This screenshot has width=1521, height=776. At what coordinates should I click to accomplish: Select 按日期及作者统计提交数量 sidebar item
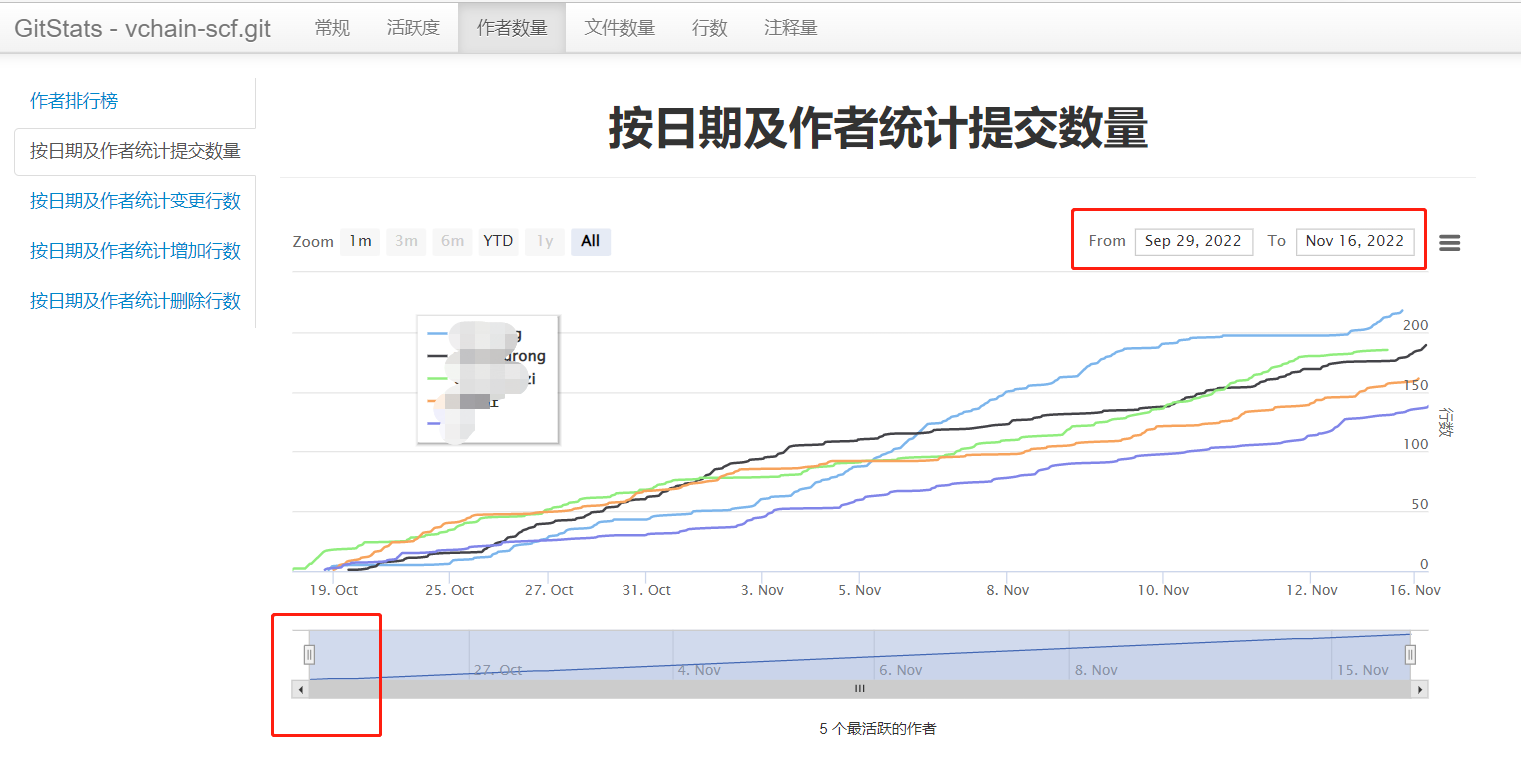(135, 151)
